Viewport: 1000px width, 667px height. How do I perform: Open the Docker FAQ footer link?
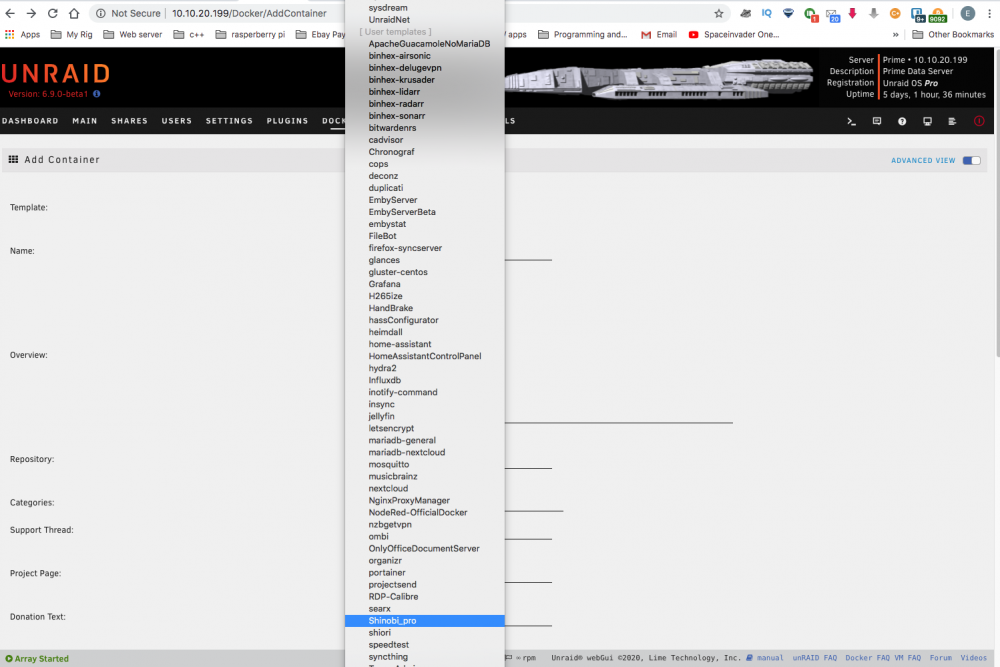(x=867, y=657)
